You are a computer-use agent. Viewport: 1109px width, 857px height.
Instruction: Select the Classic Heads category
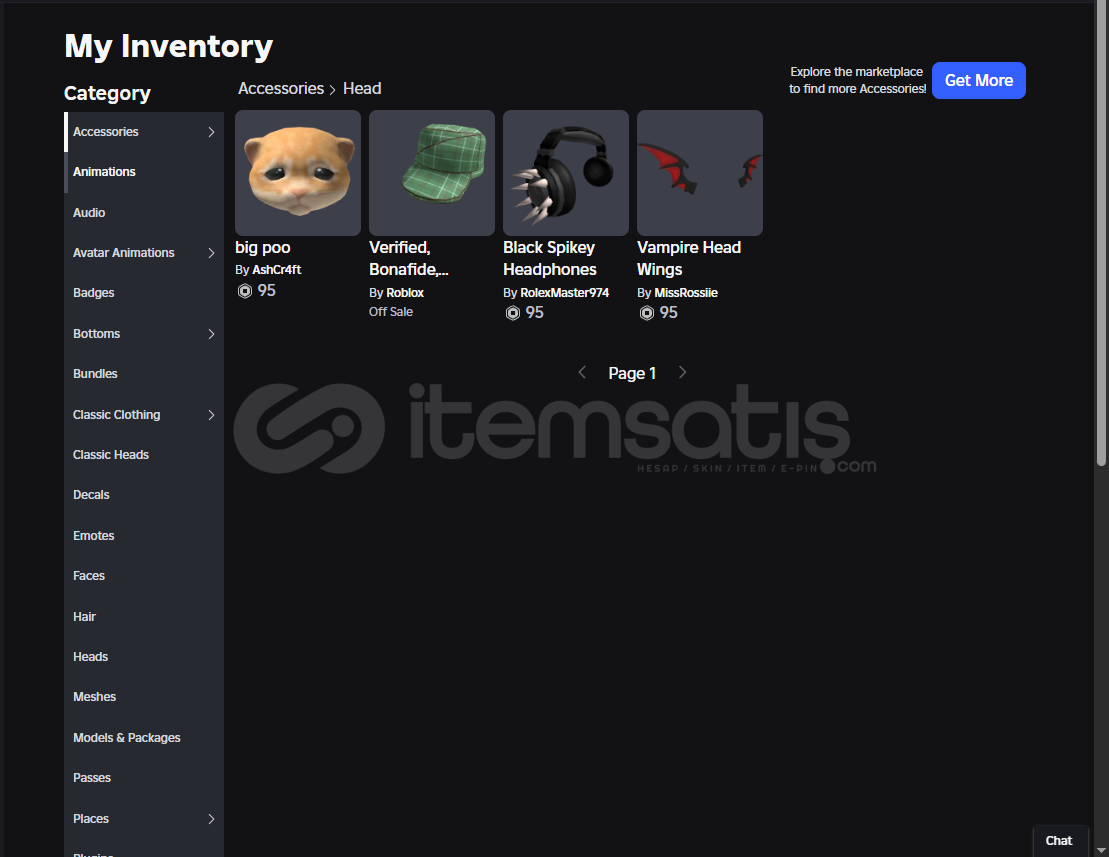click(x=144, y=455)
